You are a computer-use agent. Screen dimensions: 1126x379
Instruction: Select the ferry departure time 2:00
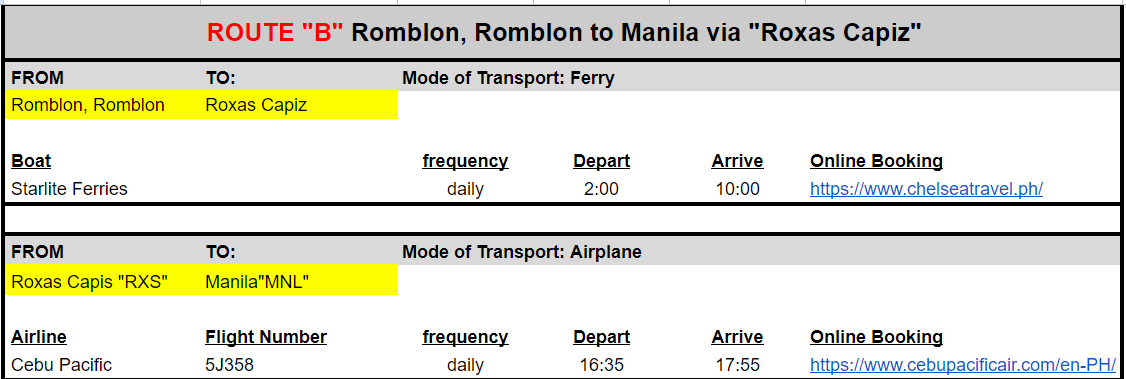[x=601, y=189]
